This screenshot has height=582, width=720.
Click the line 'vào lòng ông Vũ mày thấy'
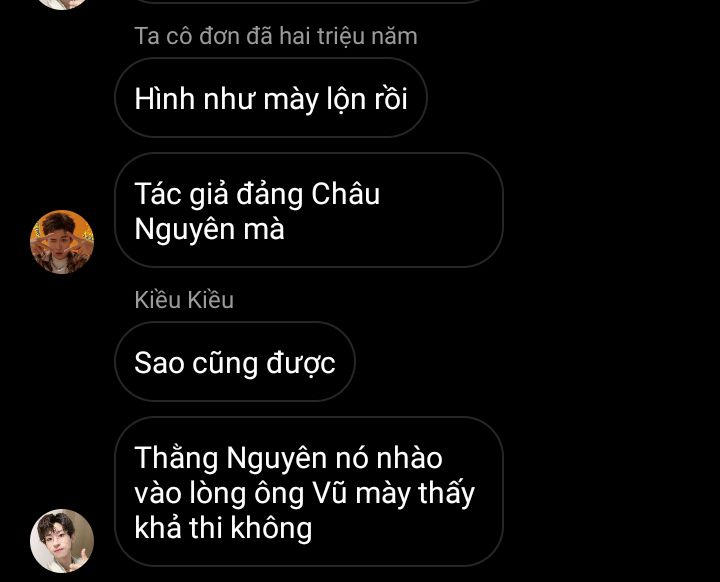coord(304,494)
